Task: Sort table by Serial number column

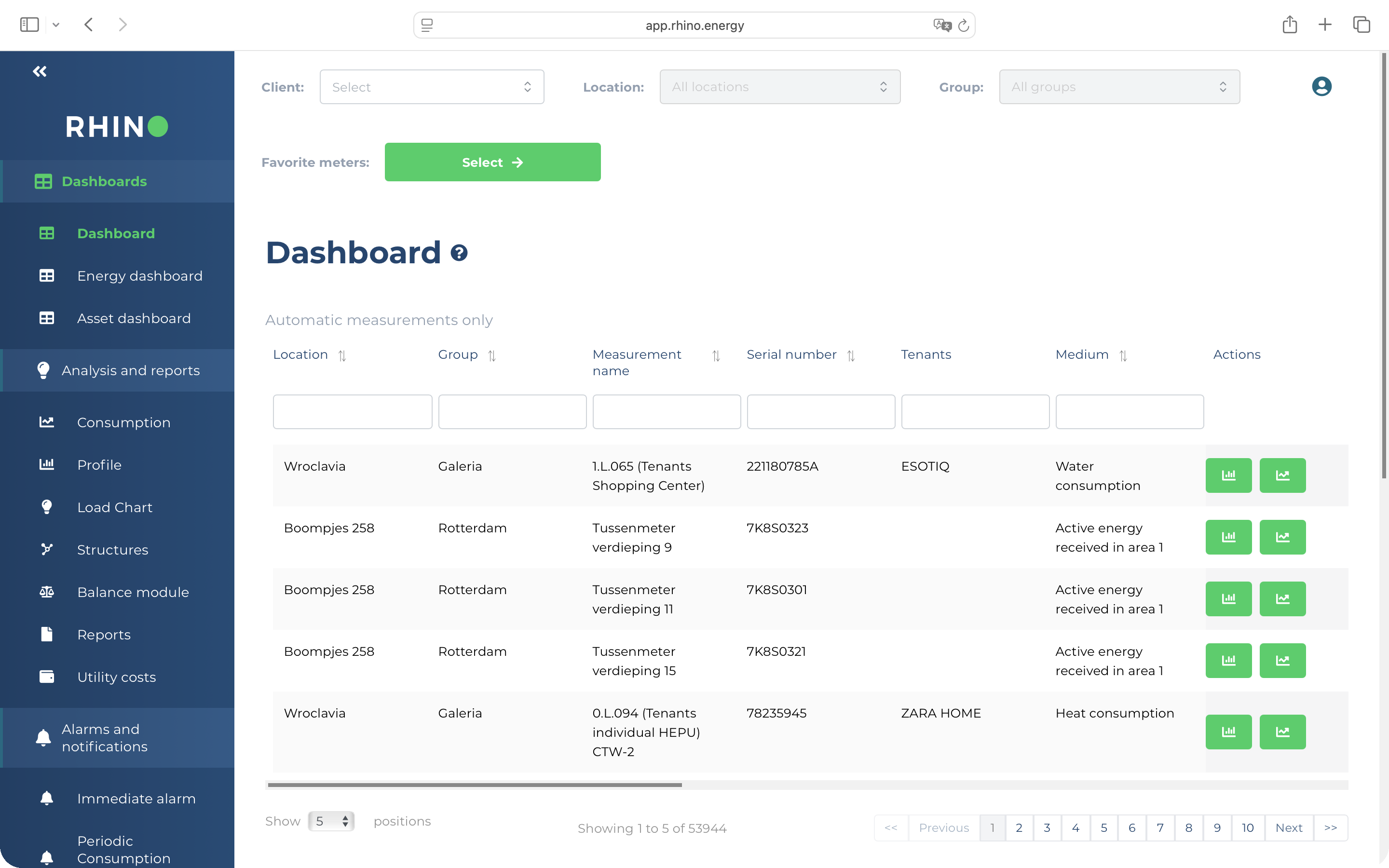Action: point(851,356)
